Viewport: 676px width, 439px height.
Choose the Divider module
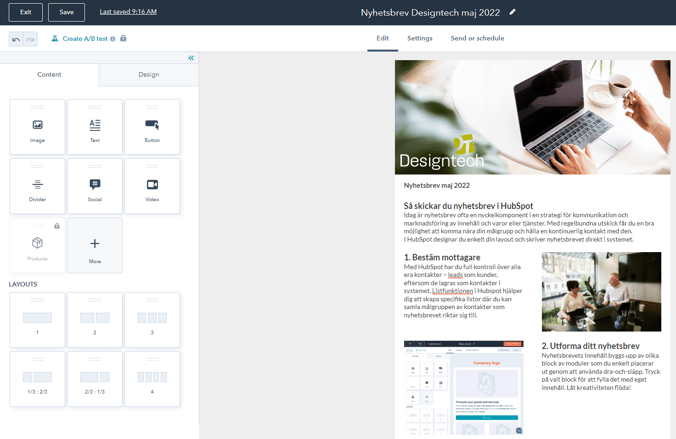click(37, 186)
